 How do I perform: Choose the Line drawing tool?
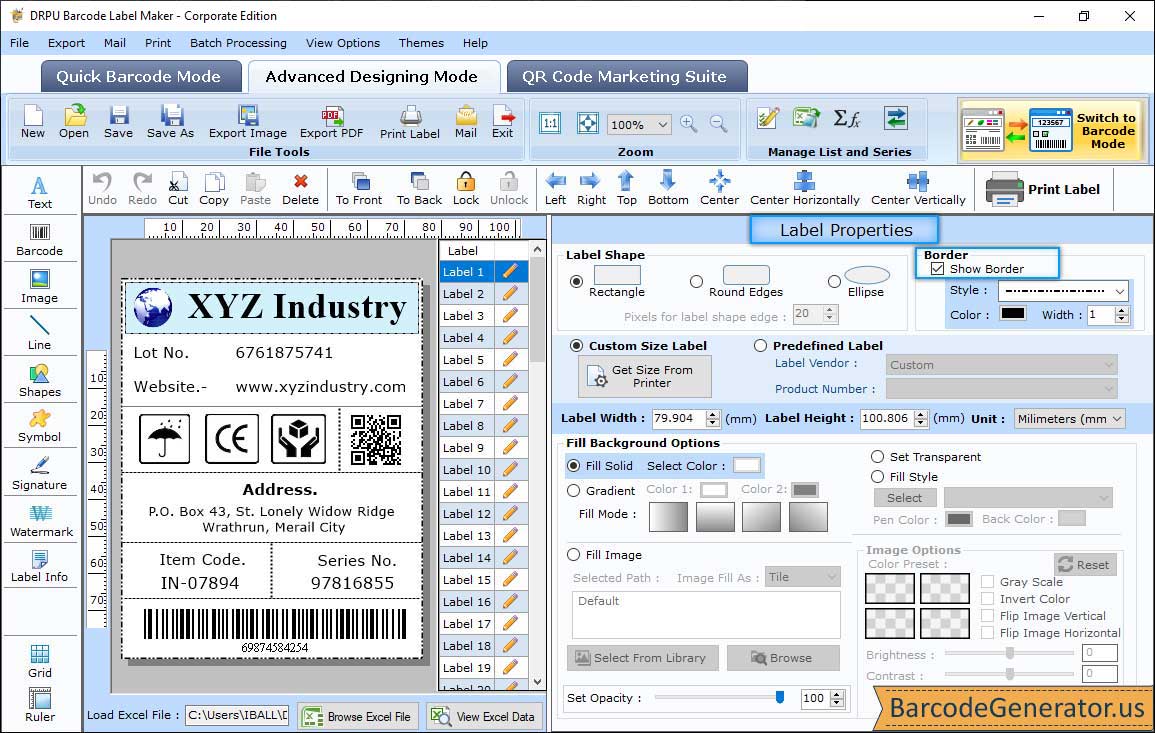pos(40,333)
